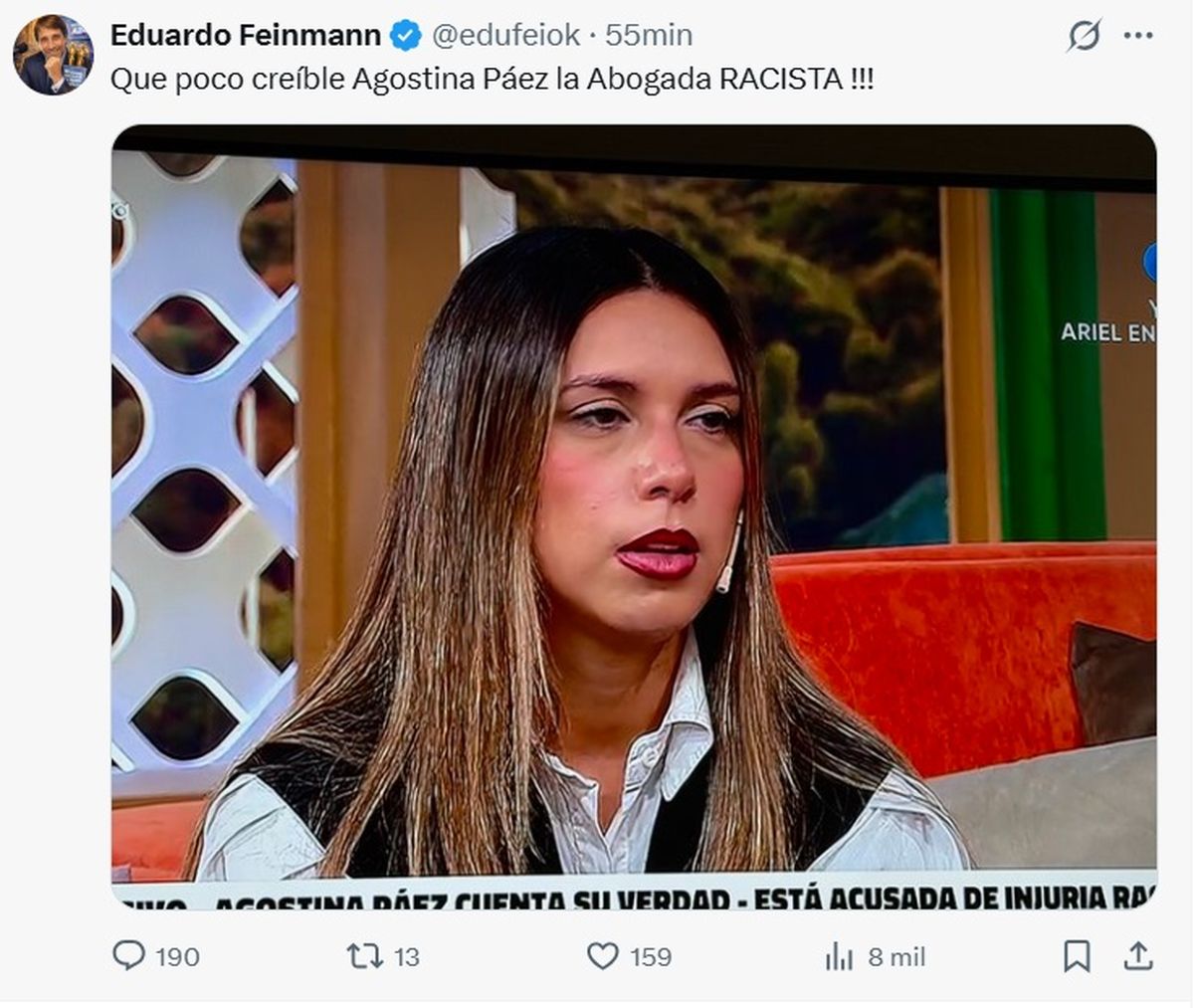Screen dimensions: 1194x1008
Task: Bookmark this post
Action: point(1077,956)
